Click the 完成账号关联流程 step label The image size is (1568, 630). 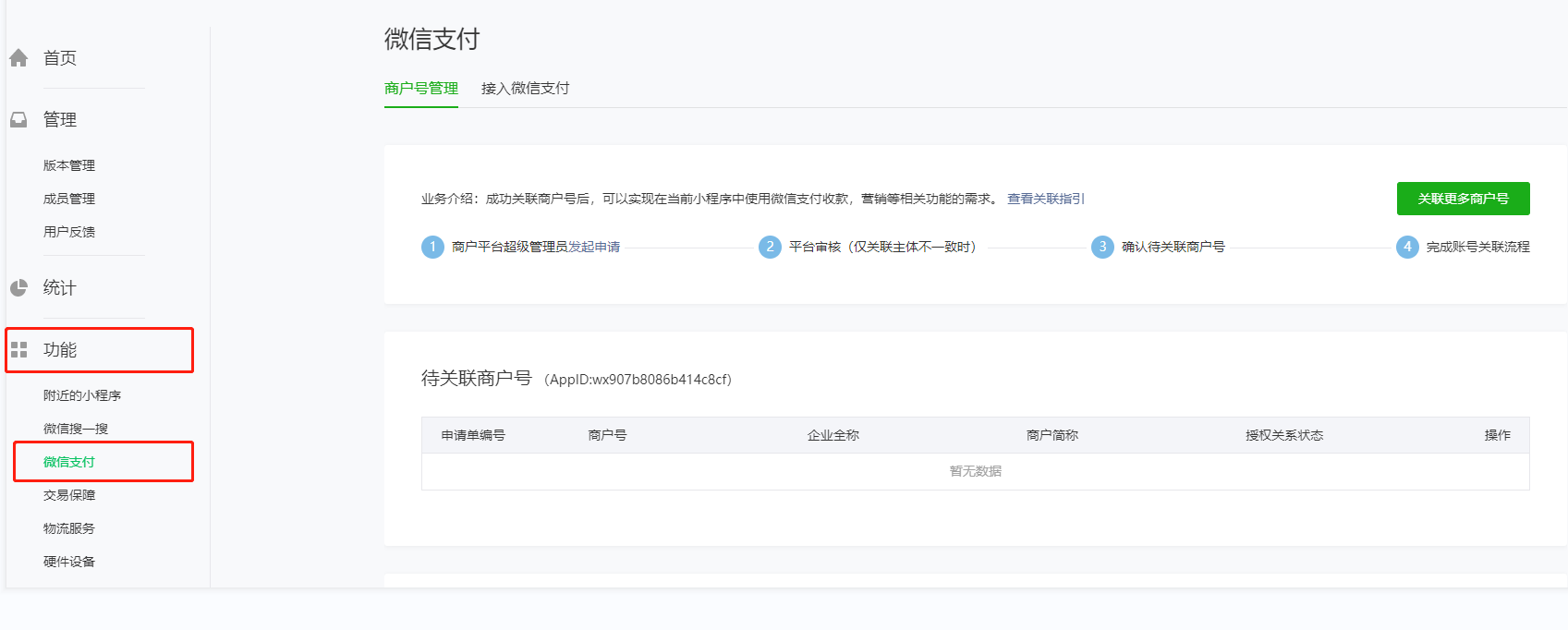point(1478,247)
